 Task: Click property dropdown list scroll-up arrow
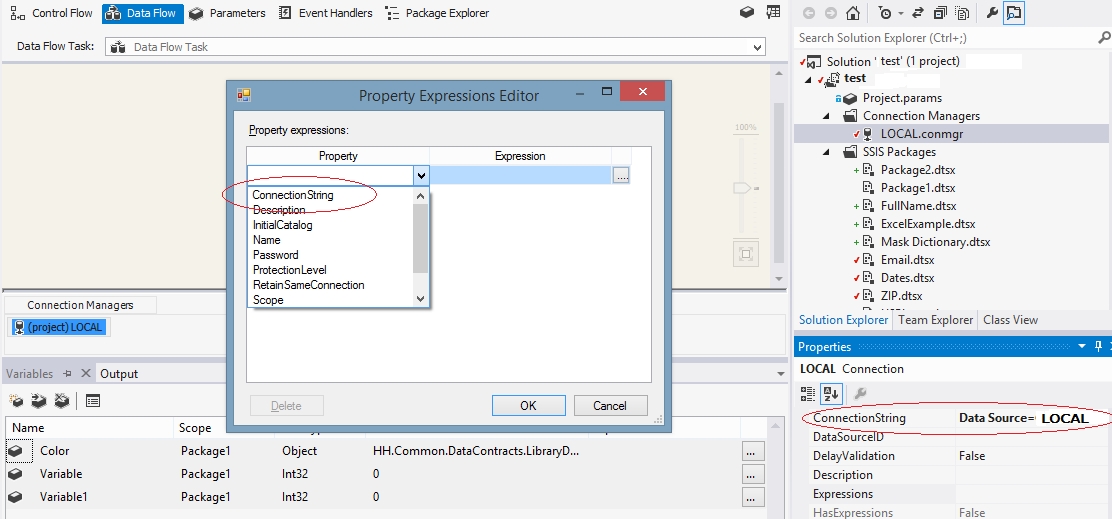[421, 196]
